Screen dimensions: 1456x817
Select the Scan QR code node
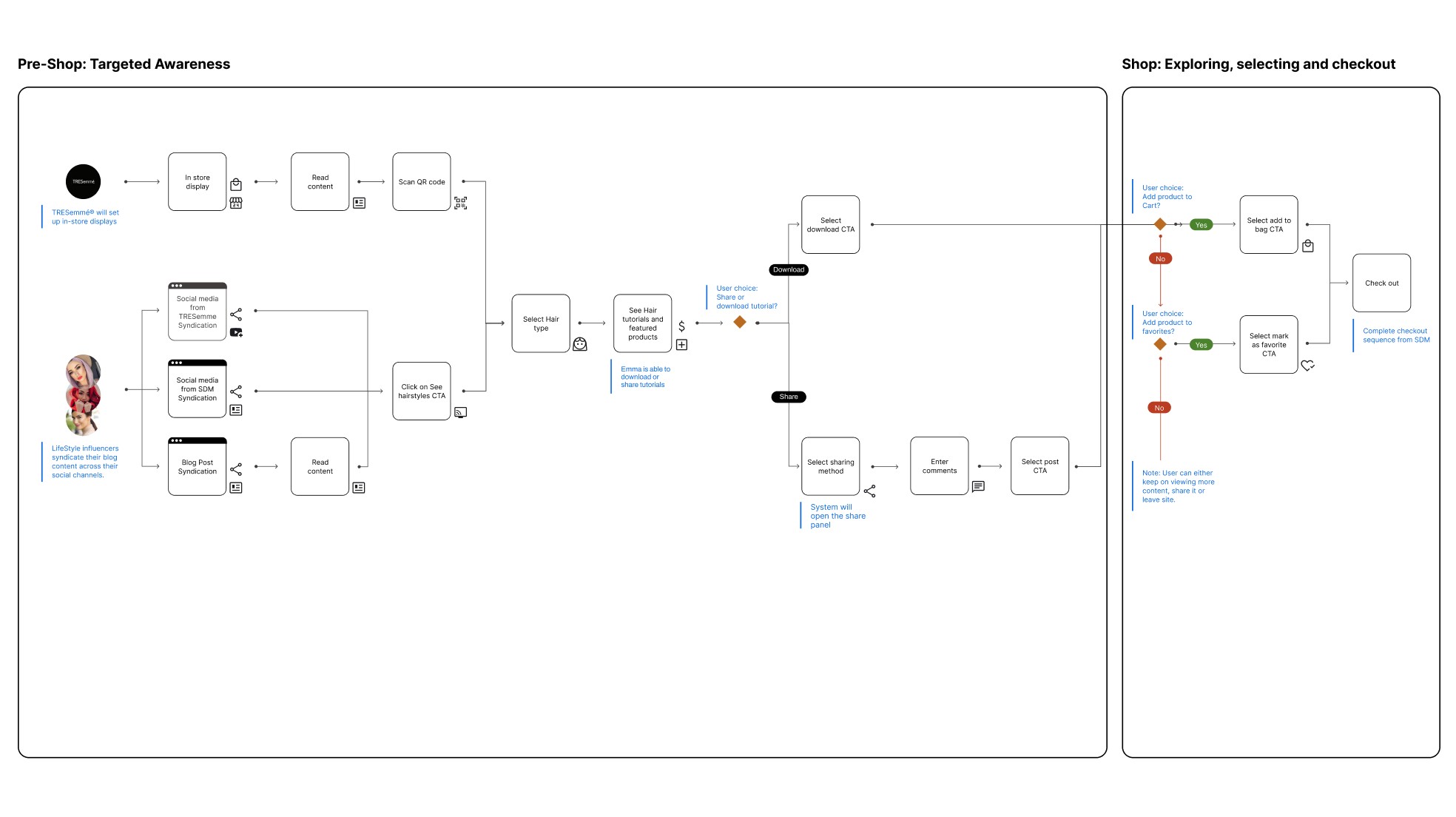[422, 182]
